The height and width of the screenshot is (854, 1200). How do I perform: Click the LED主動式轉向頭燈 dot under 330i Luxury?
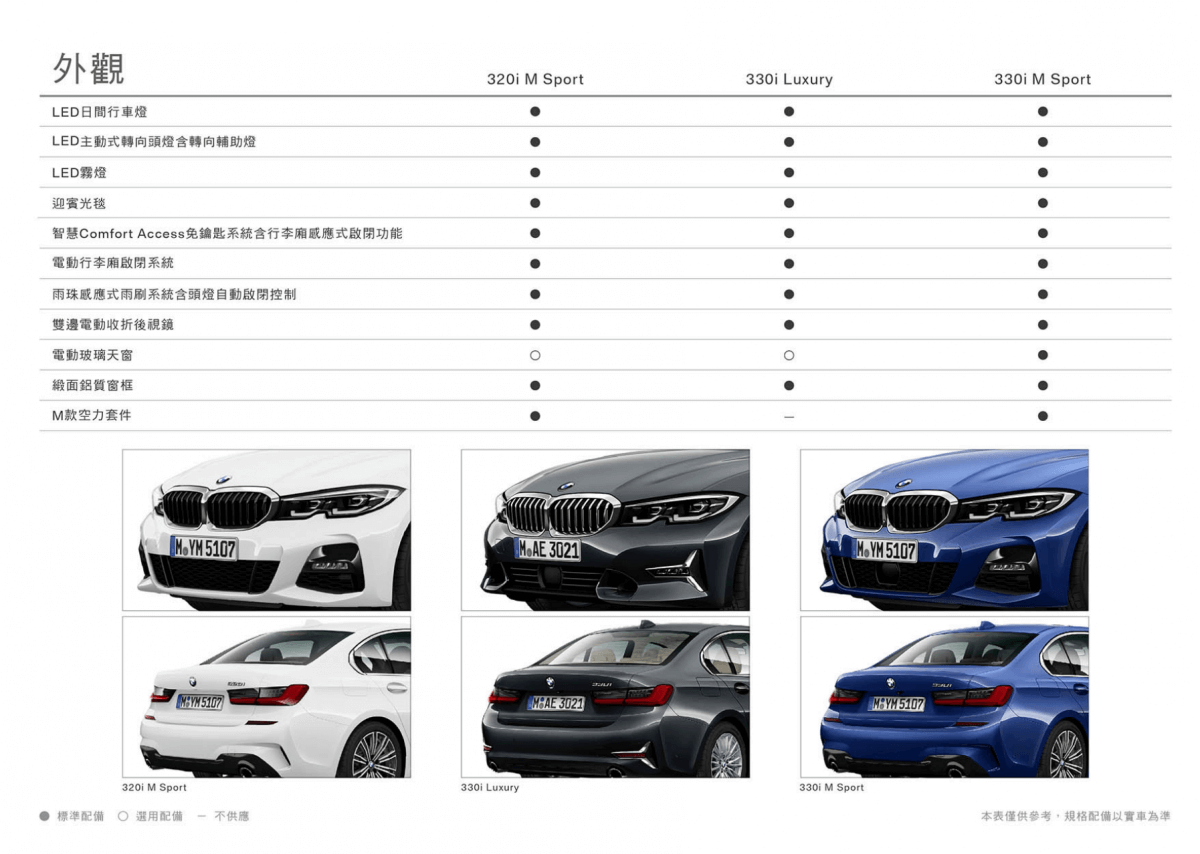(789, 142)
